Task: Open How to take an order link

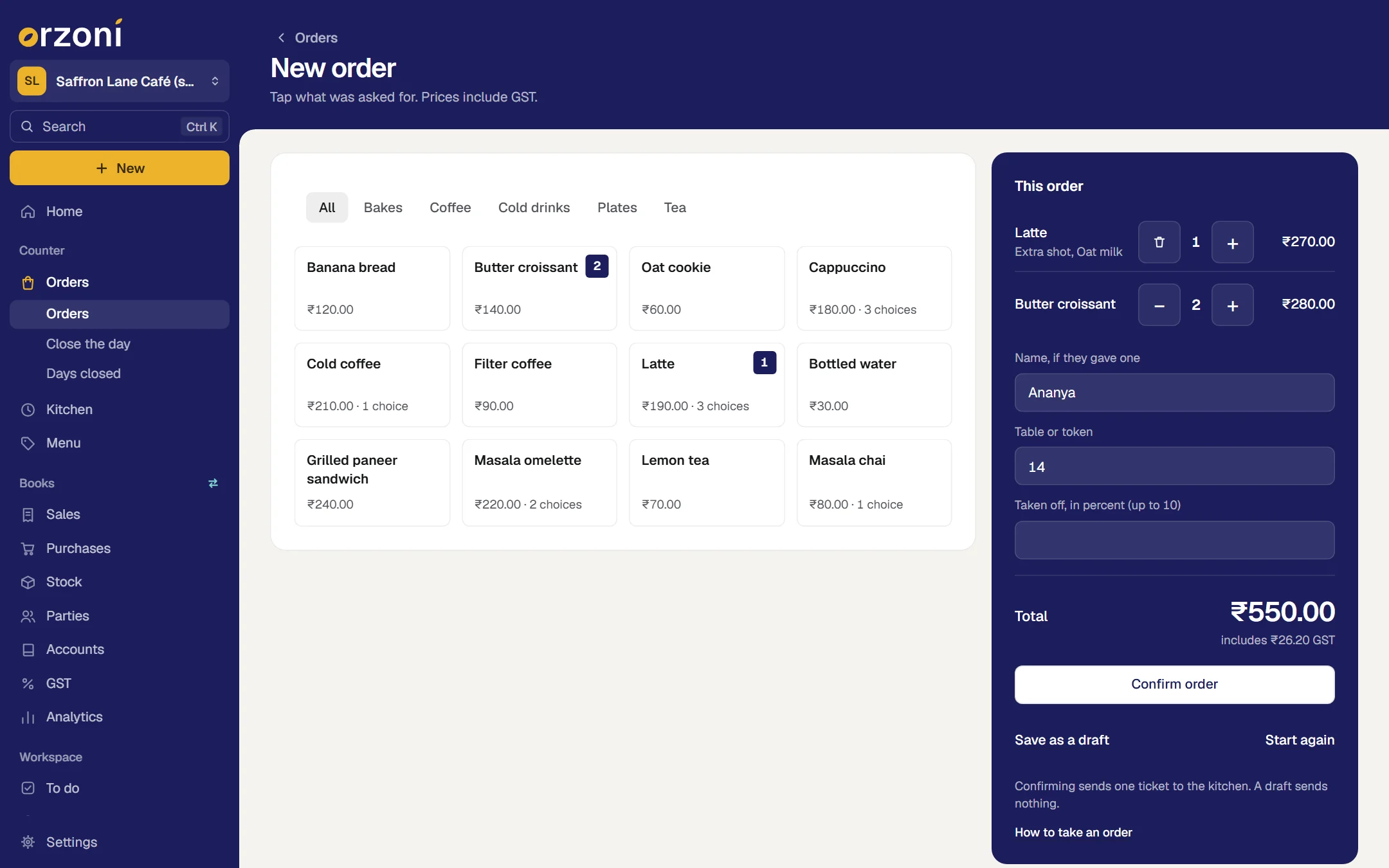Action: pyautogui.click(x=1073, y=832)
